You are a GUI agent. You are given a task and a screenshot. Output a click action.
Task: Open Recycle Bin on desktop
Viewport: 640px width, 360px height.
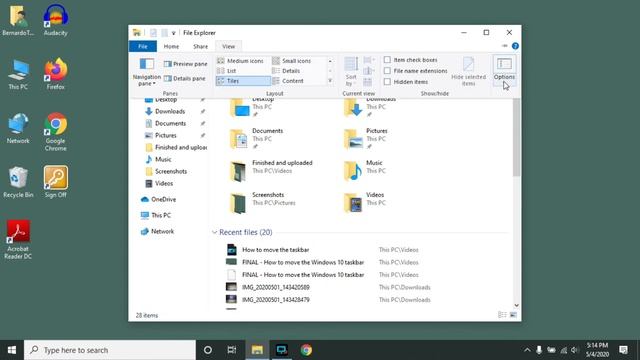point(18,182)
